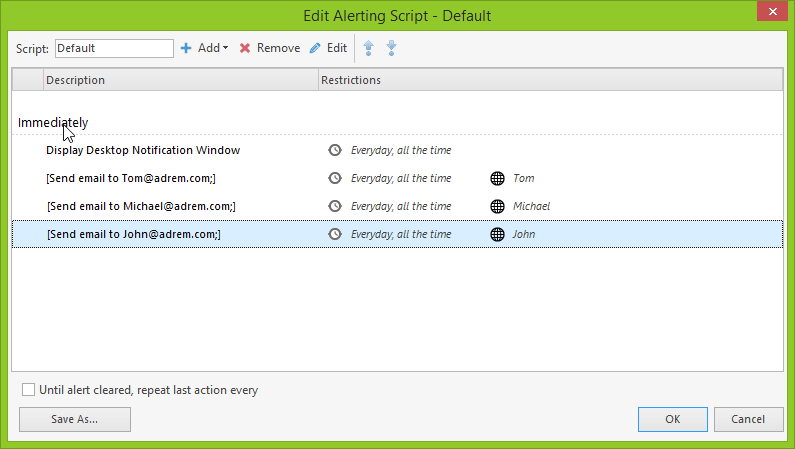The height and width of the screenshot is (449, 795).
Task: Click the Edit pencil icon
Action: pyautogui.click(x=315, y=48)
